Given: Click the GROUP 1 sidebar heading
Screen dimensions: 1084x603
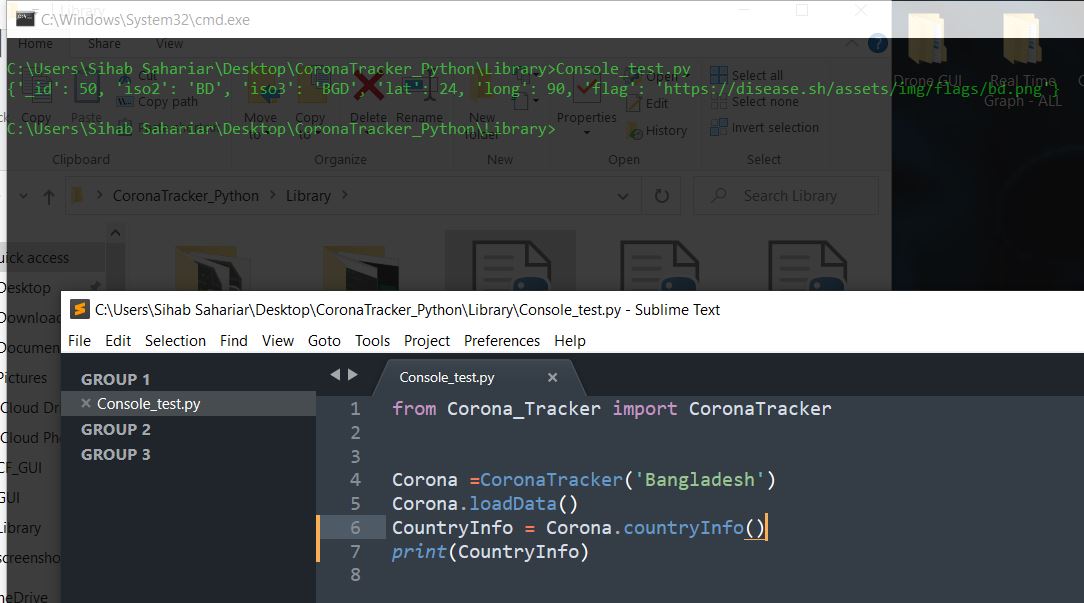Looking at the screenshot, I should 115,380.
